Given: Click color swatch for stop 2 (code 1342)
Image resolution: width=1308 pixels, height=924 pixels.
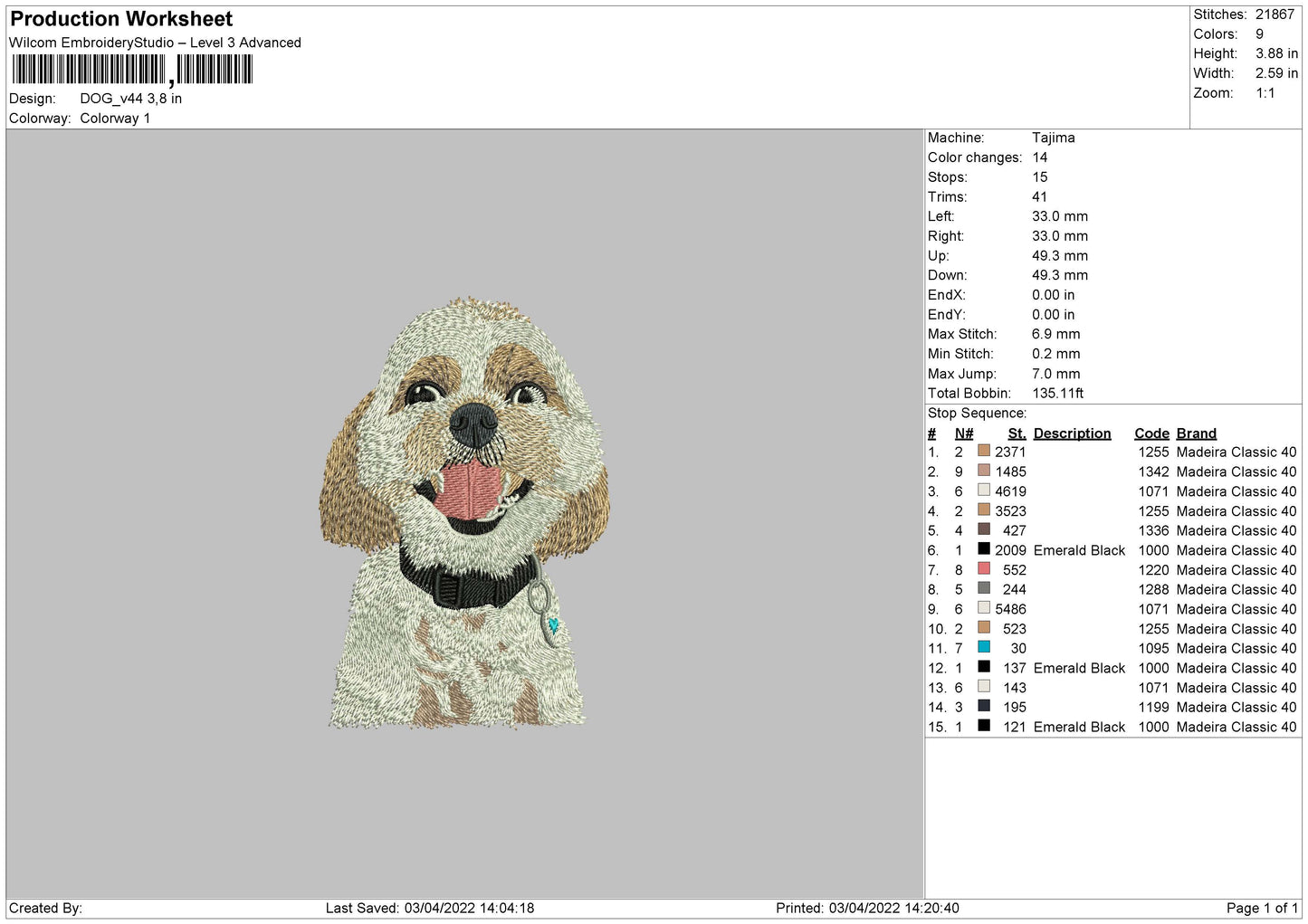Looking at the screenshot, I should (984, 471).
